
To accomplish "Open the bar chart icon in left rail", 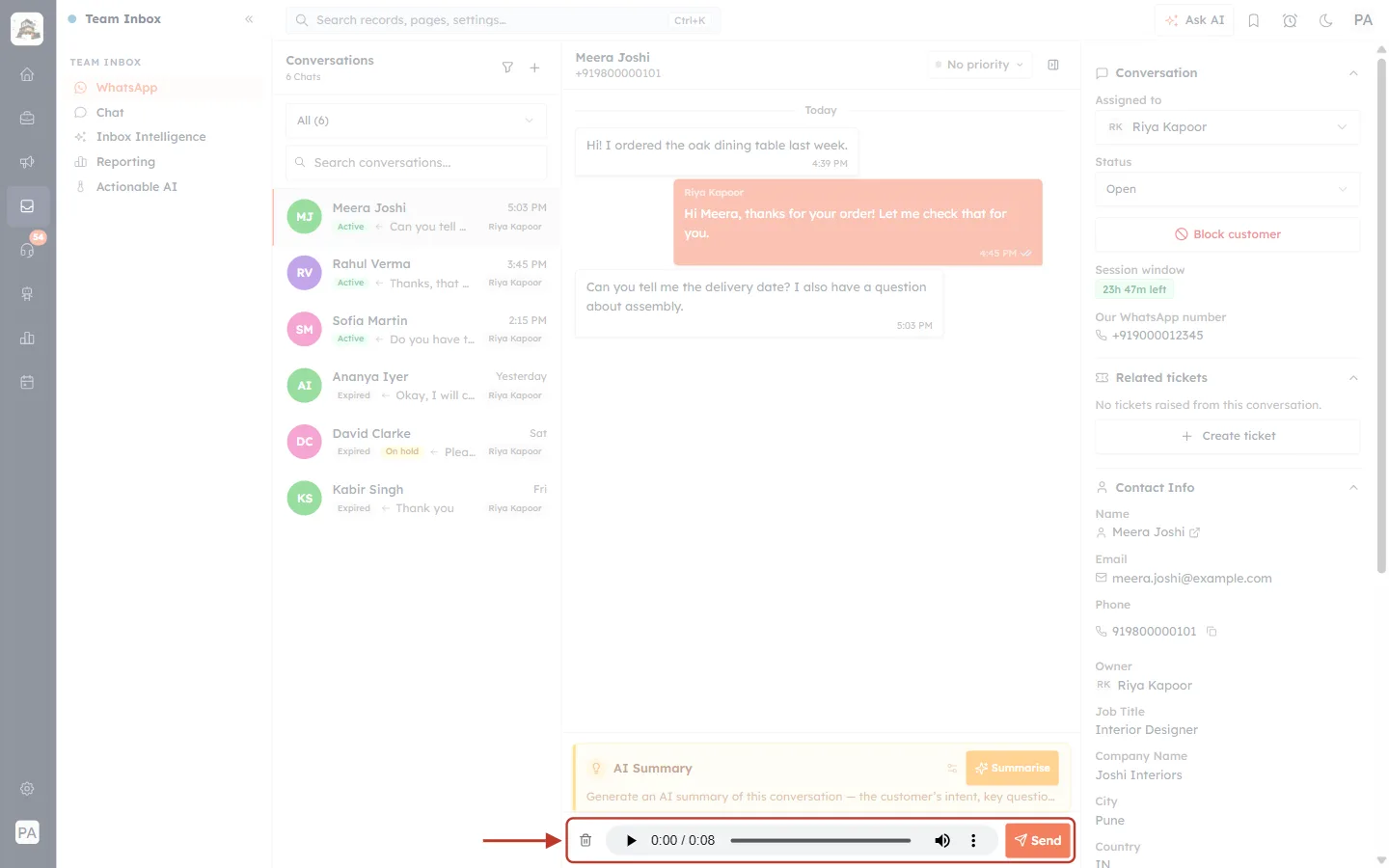I will (x=27, y=339).
